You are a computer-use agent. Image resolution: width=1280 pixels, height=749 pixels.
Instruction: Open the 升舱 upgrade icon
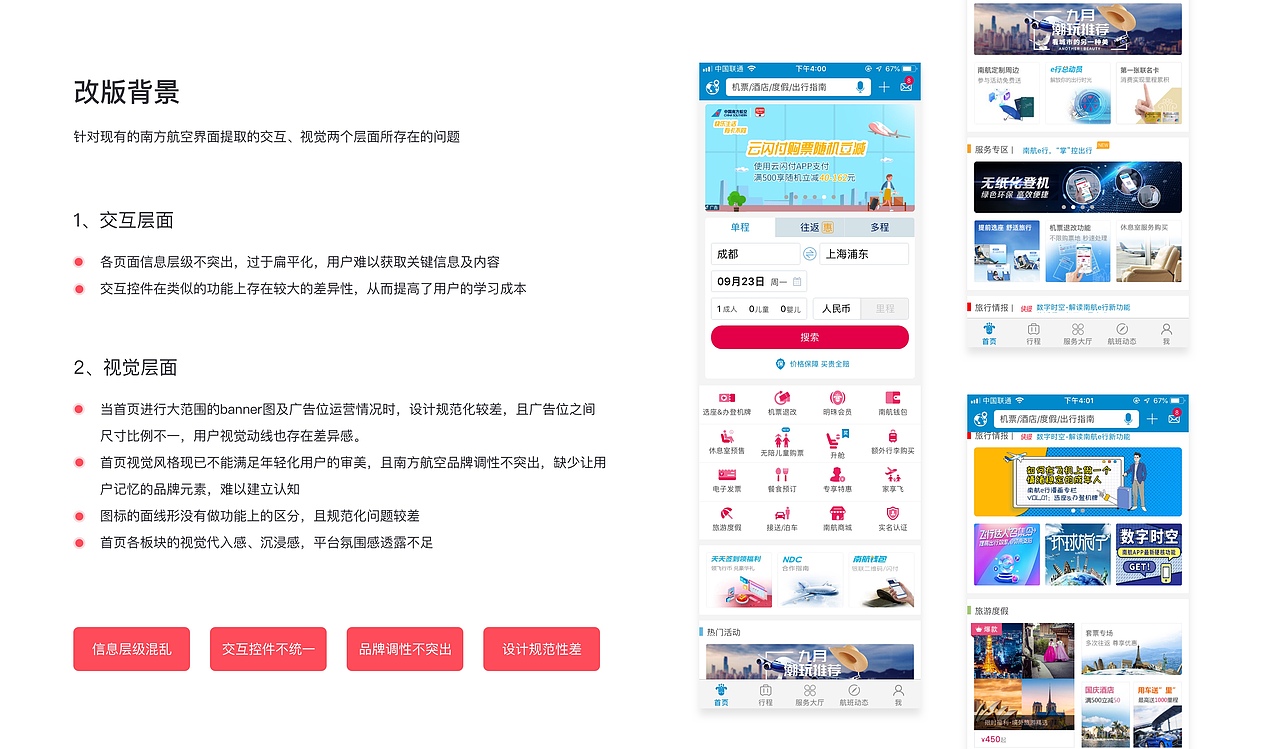tap(837, 441)
